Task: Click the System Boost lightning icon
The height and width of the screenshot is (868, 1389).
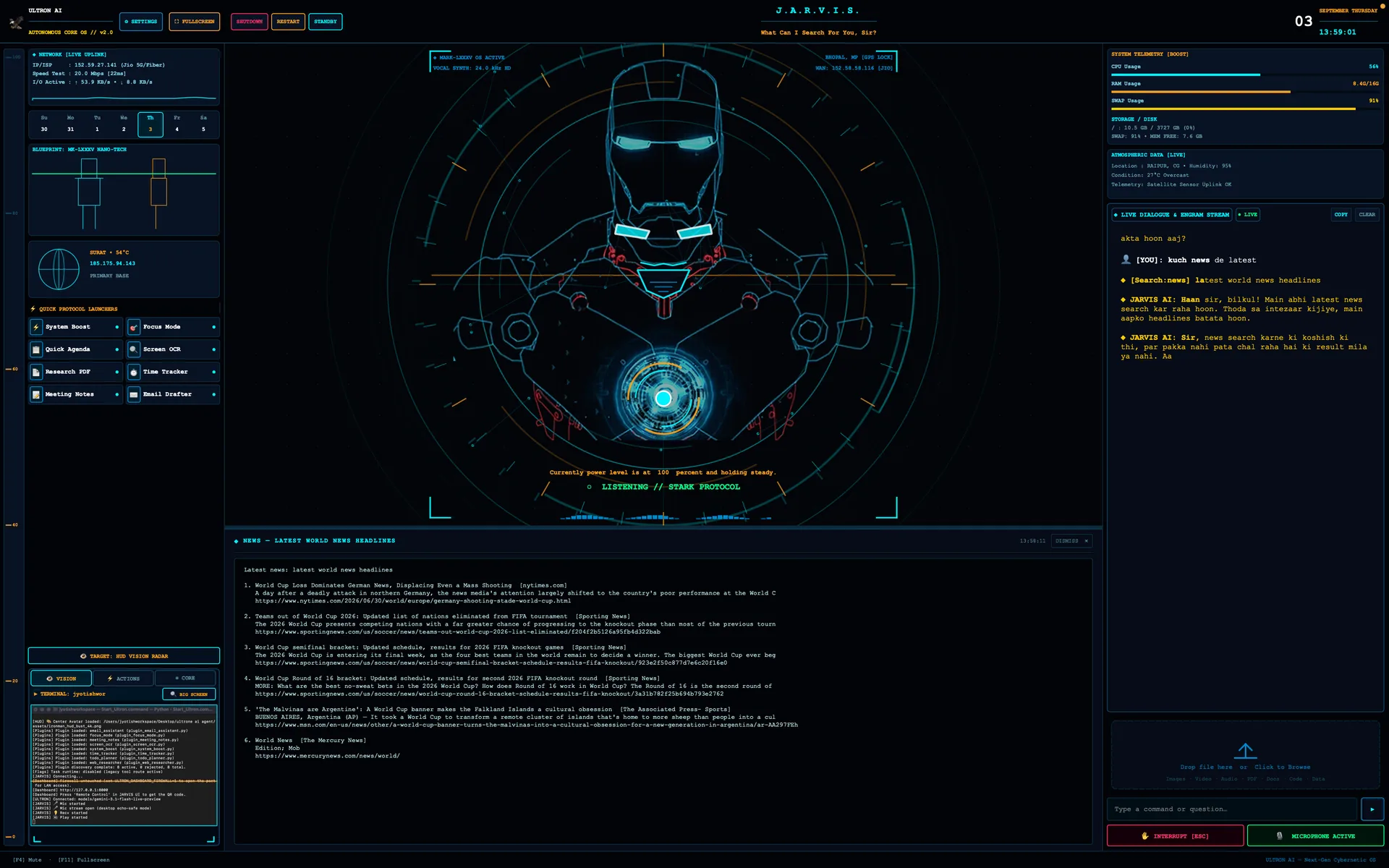Action: pyautogui.click(x=36, y=327)
